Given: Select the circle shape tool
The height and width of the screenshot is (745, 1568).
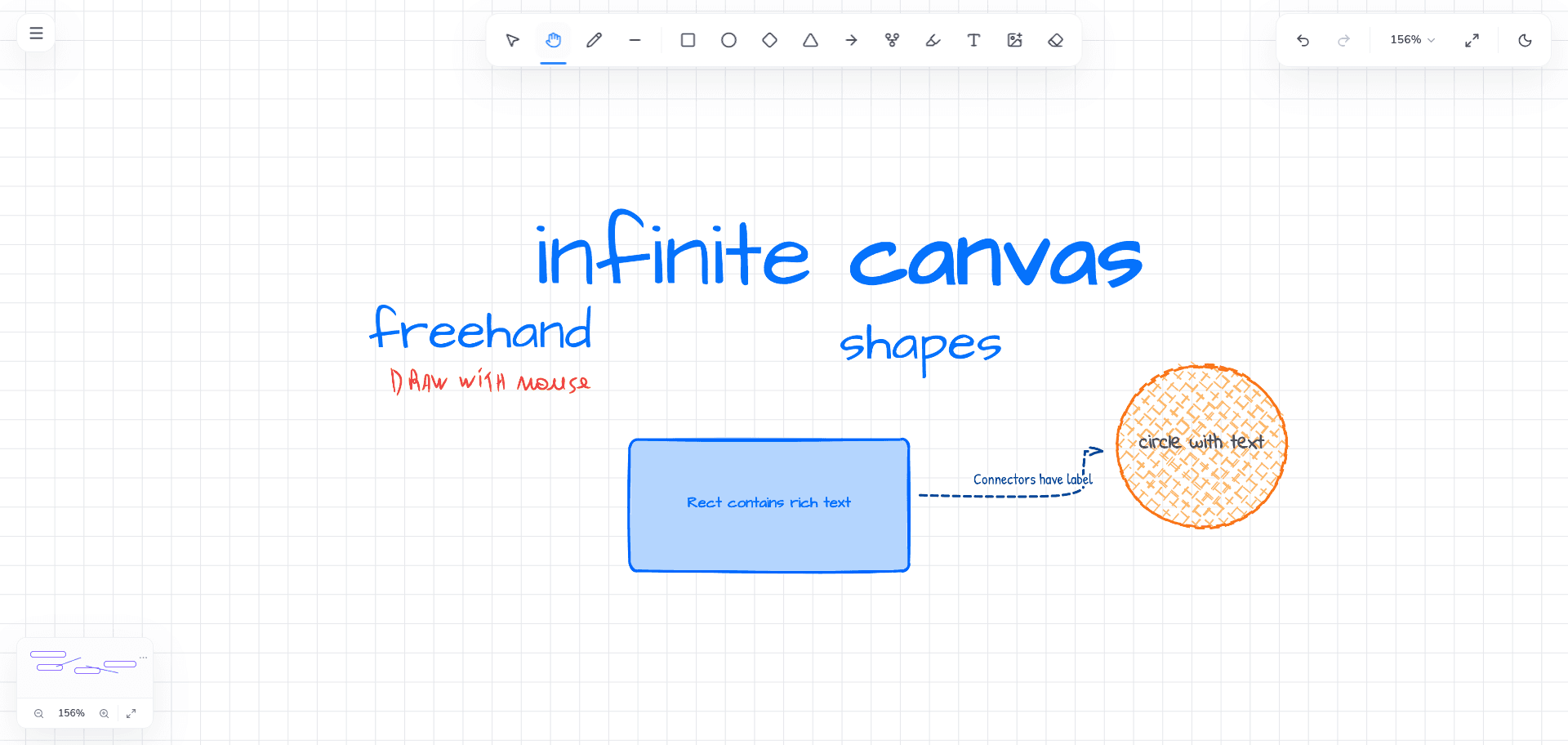Looking at the screenshot, I should pyautogui.click(x=728, y=40).
